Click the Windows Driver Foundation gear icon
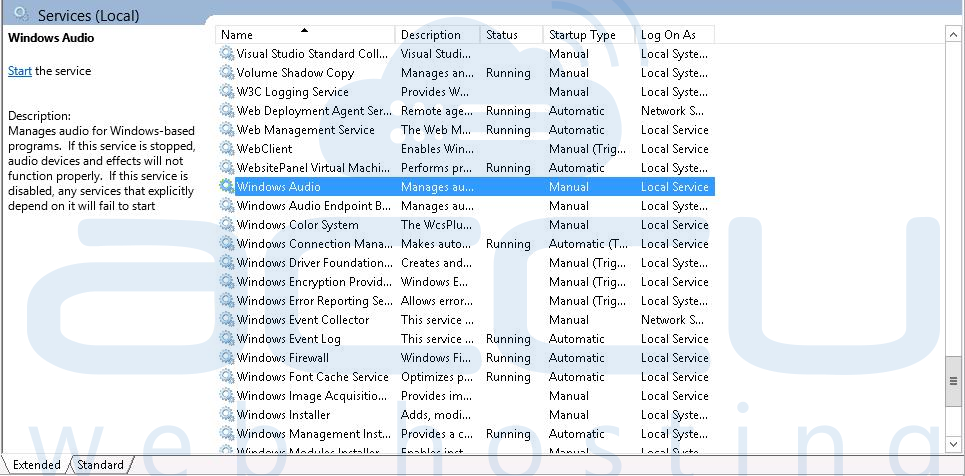The height and width of the screenshot is (476, 965). tap(226, 263)
